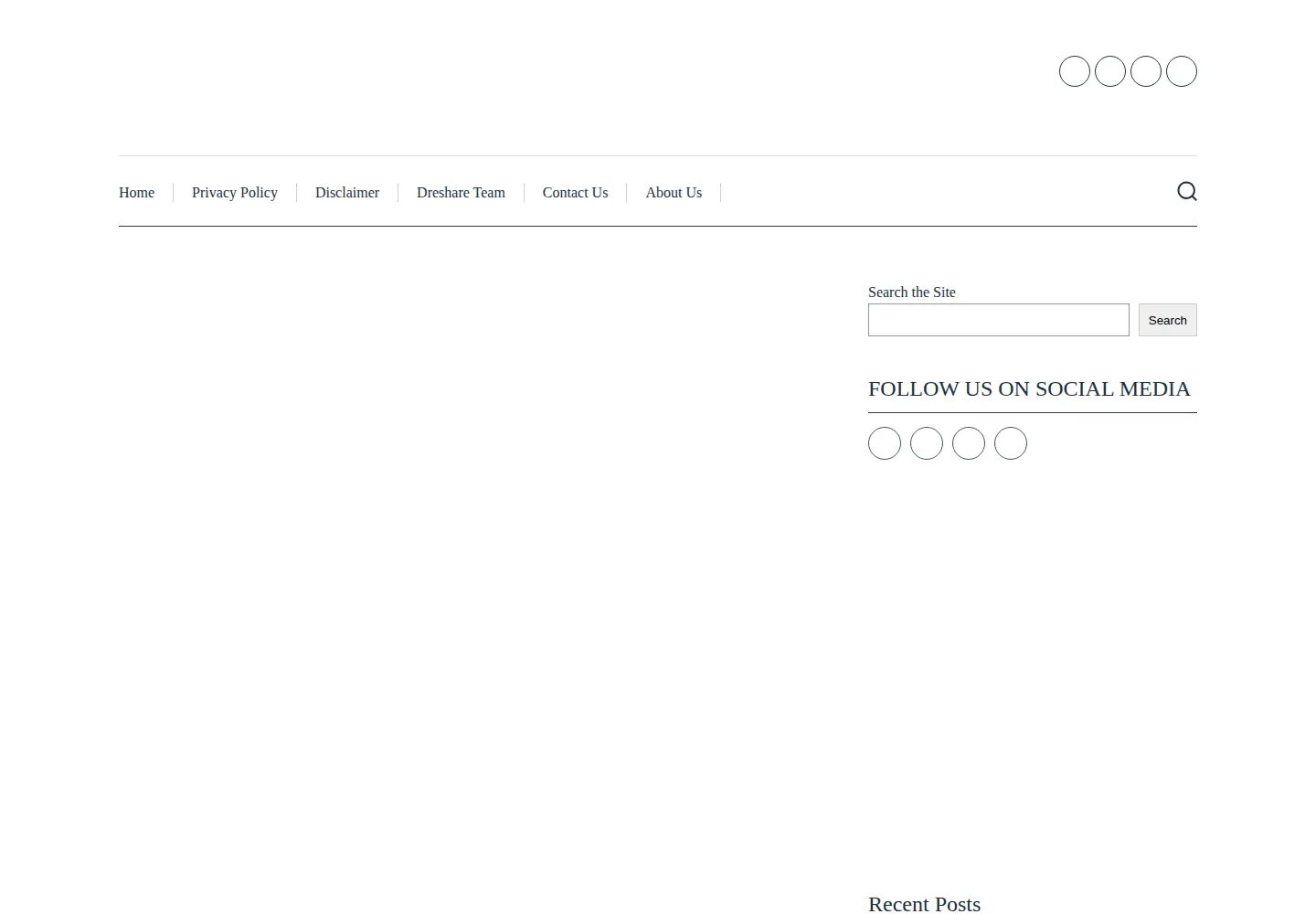Open the Disclaimer menu item
The height and width of the screenshot is (914, 1316).
coord(347,193)
